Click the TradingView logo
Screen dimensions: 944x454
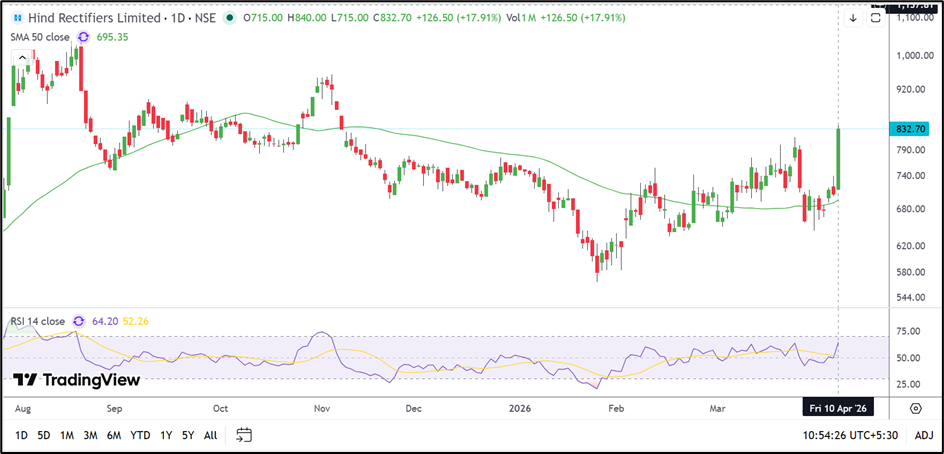coord(76,380)
